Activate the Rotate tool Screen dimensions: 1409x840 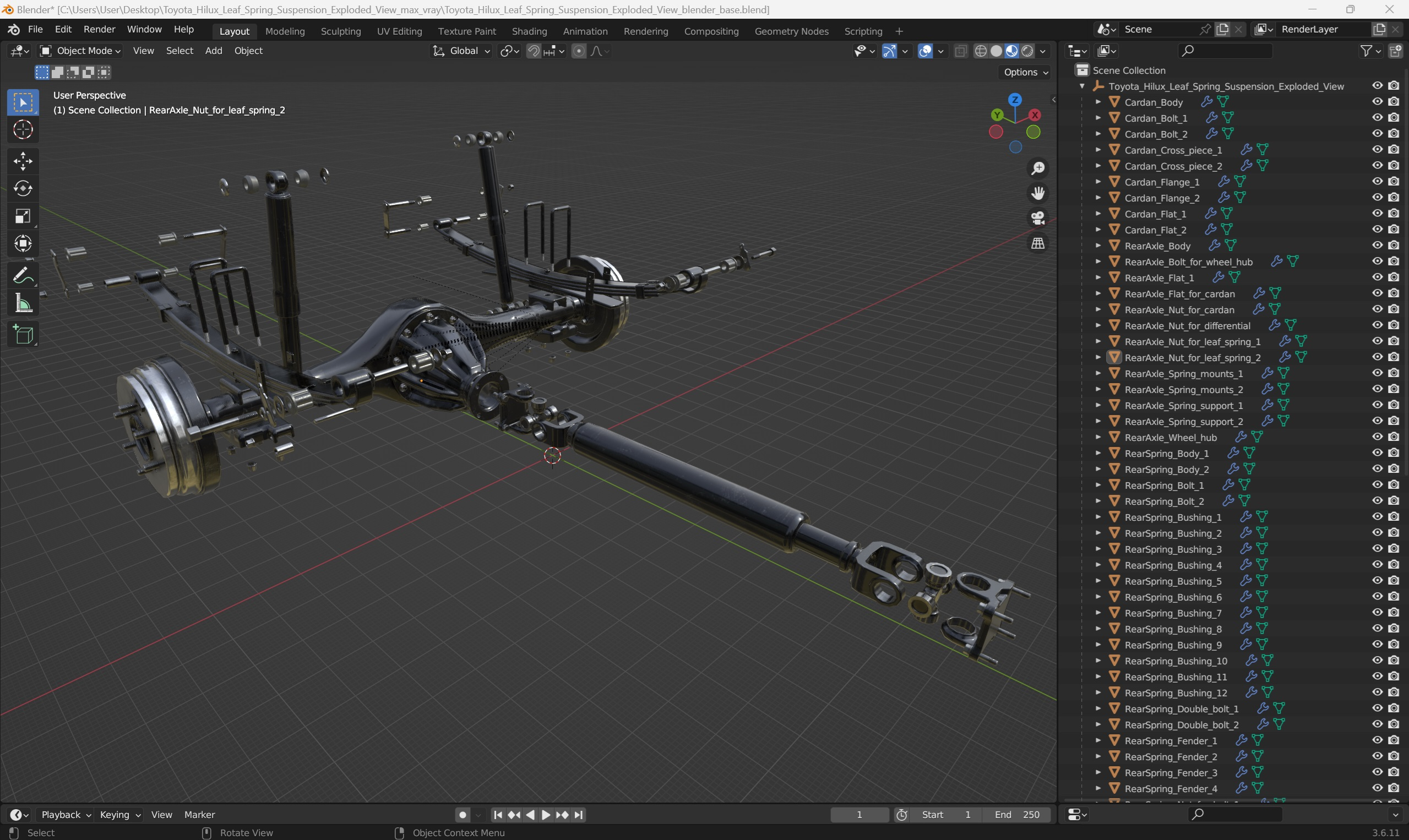23,188
